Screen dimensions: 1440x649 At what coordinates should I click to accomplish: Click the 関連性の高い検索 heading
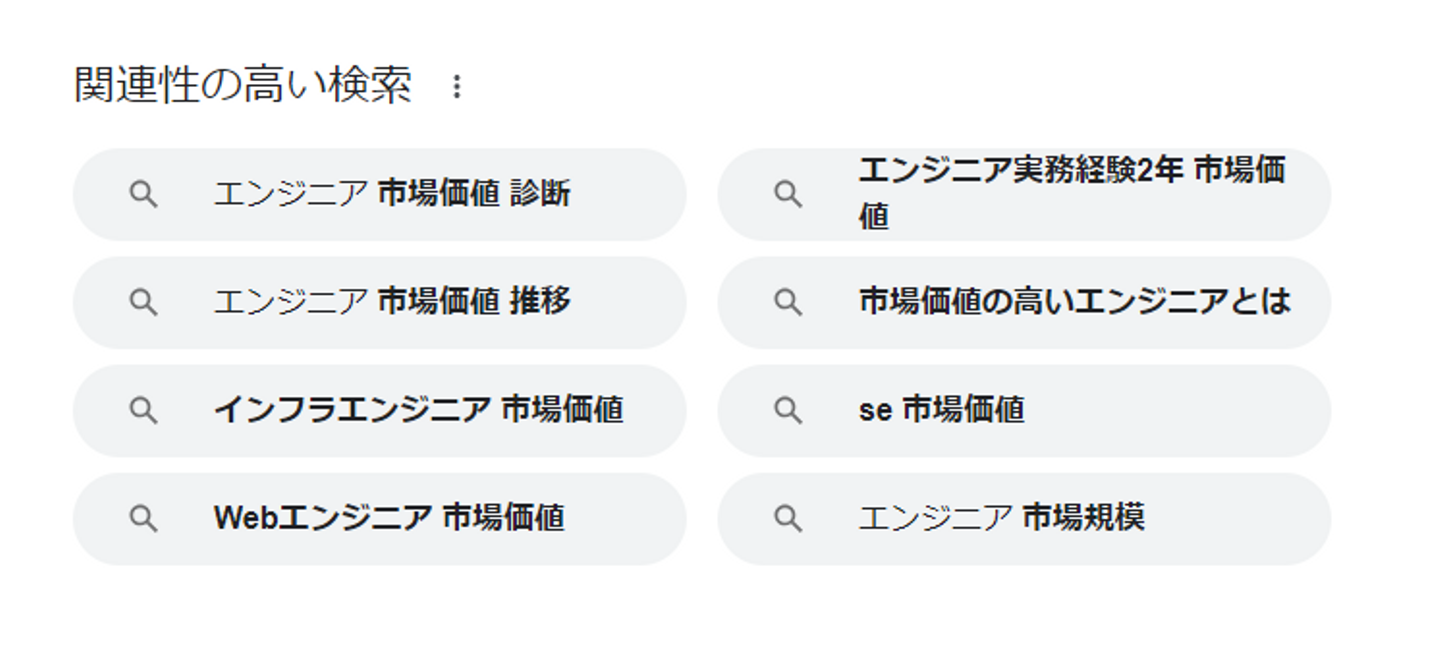point(243,86)
